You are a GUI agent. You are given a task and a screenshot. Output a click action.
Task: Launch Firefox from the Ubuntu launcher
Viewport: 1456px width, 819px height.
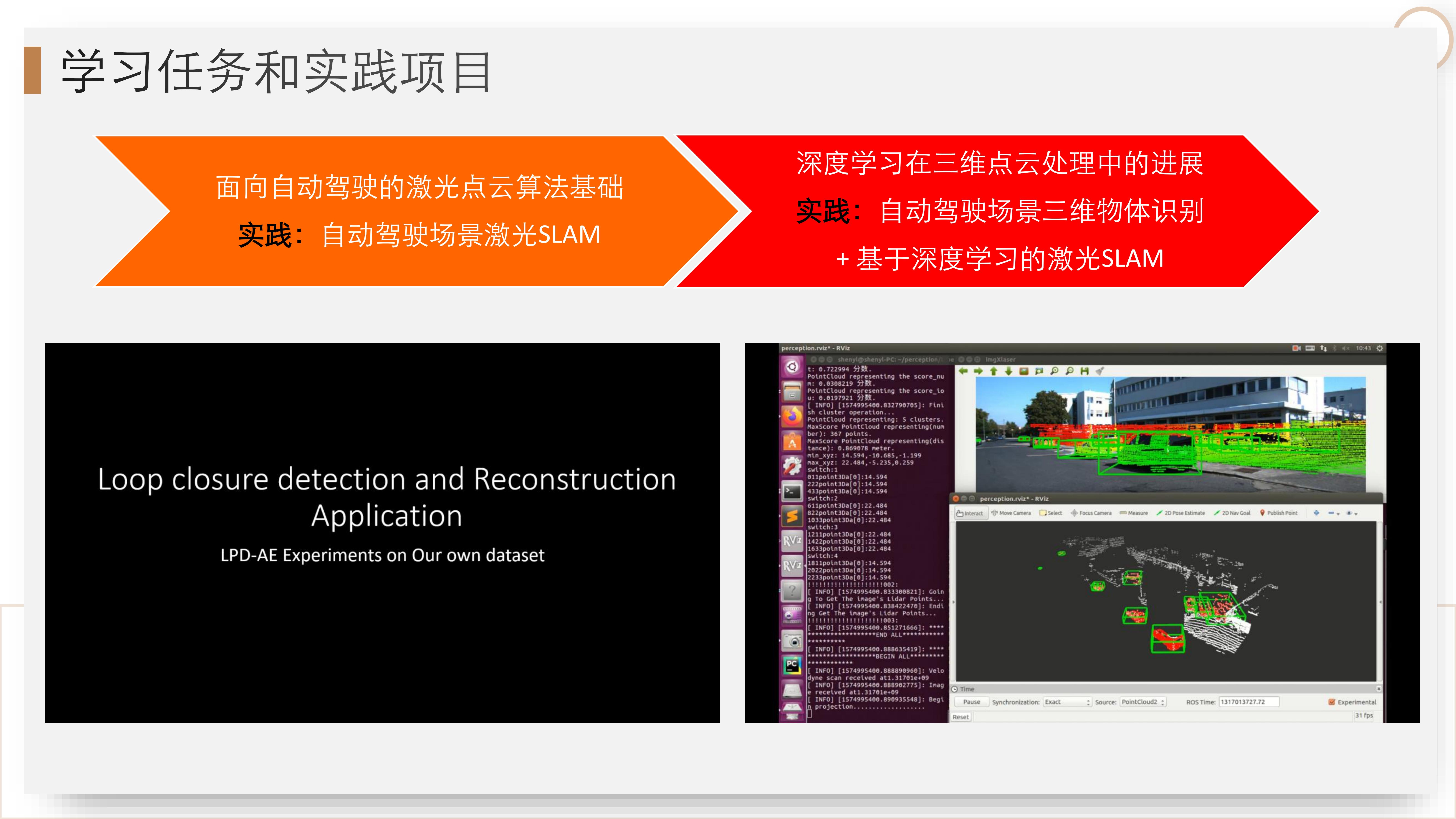(792, 417)
